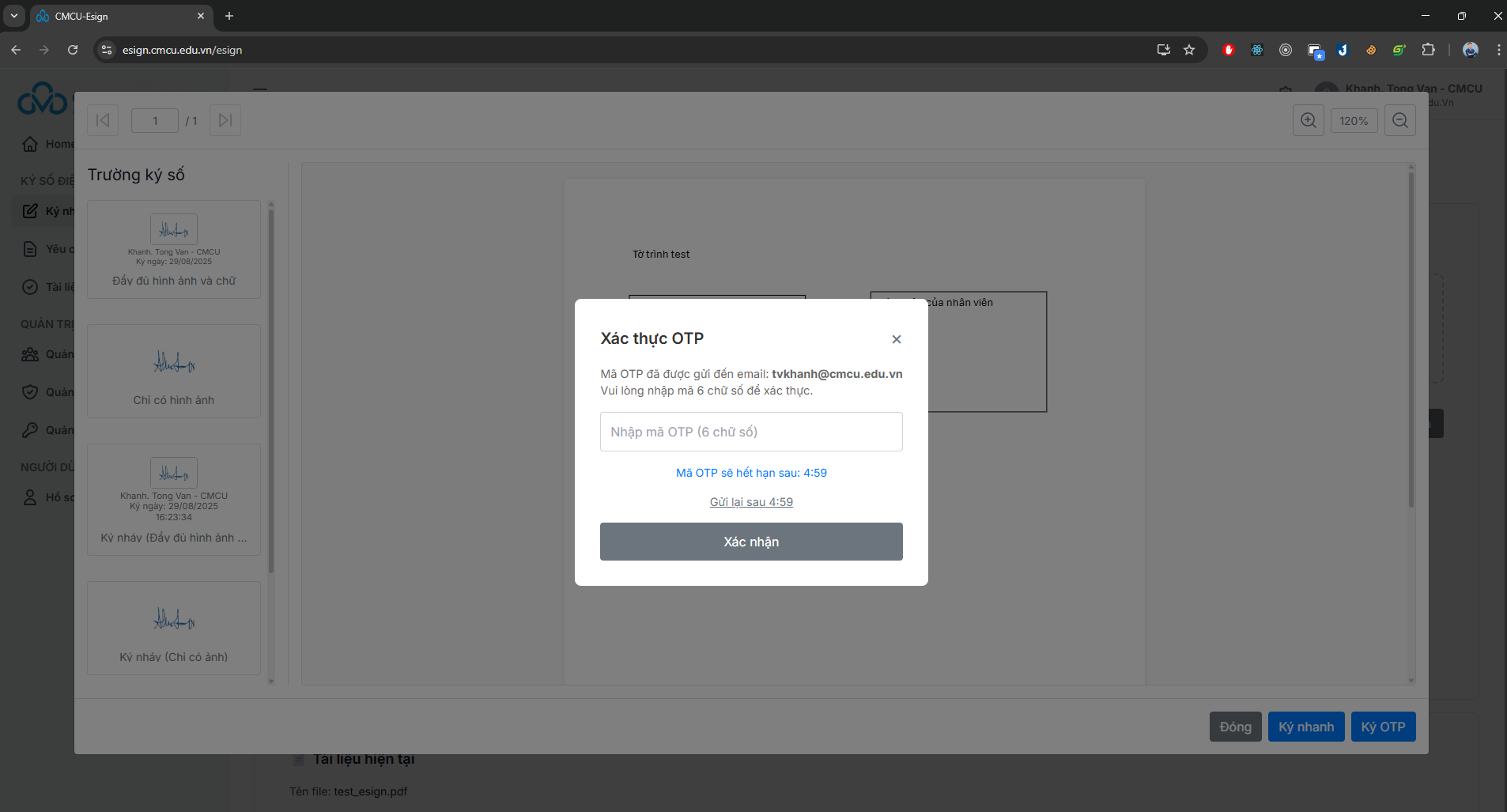The width and height of the screenshot is (1507, 812).
Task: Close the OTP verification dialog
Action: 896,339
